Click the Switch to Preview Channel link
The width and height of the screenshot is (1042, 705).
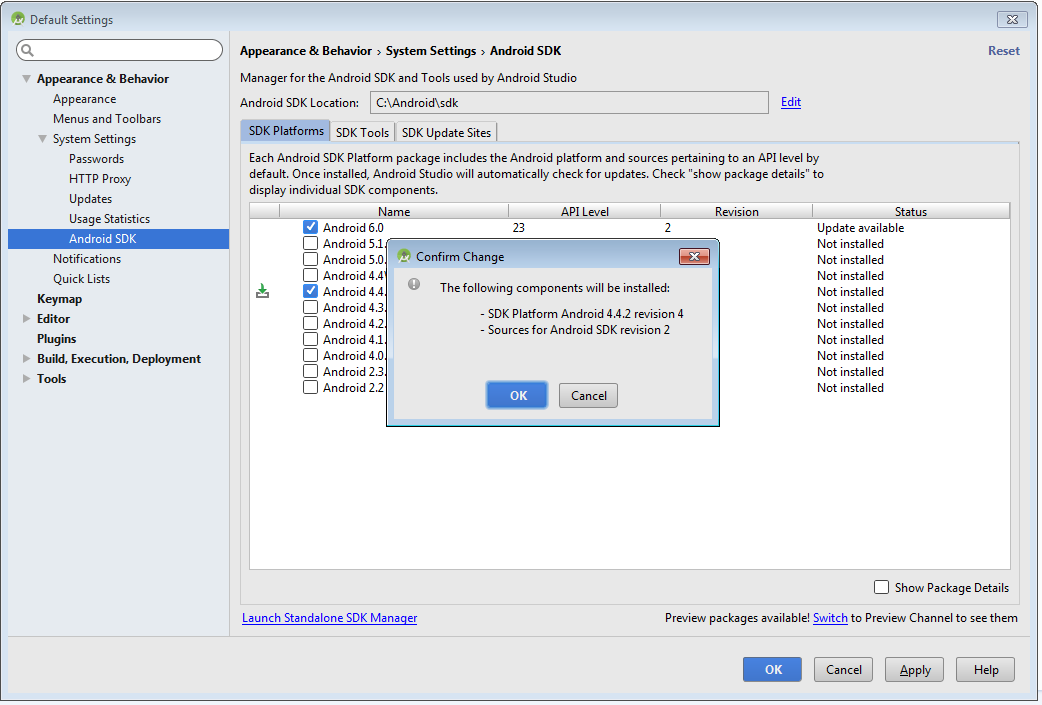click(x=830, y=617)
